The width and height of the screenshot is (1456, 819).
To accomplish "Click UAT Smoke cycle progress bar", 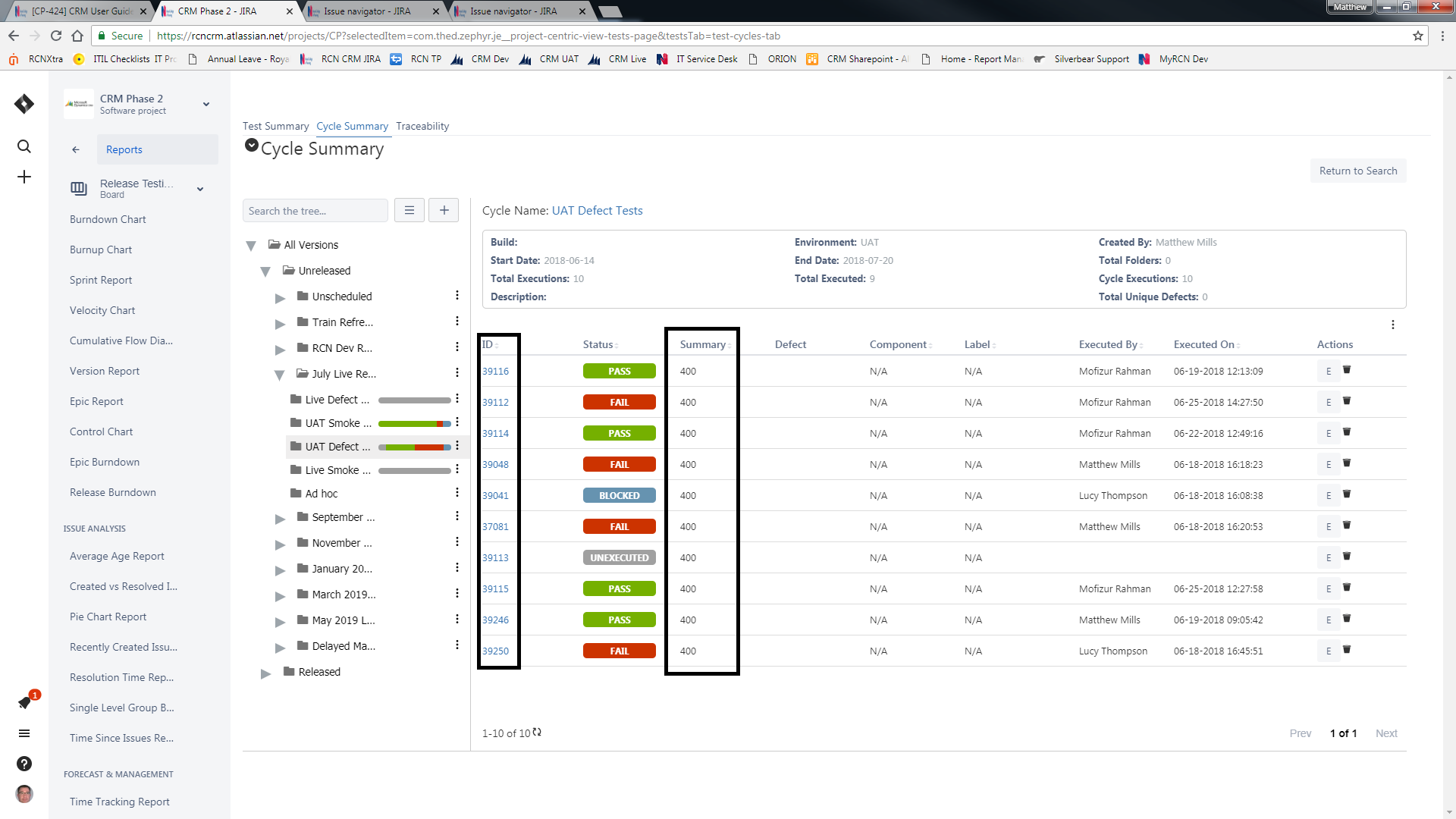I will 414,424.
